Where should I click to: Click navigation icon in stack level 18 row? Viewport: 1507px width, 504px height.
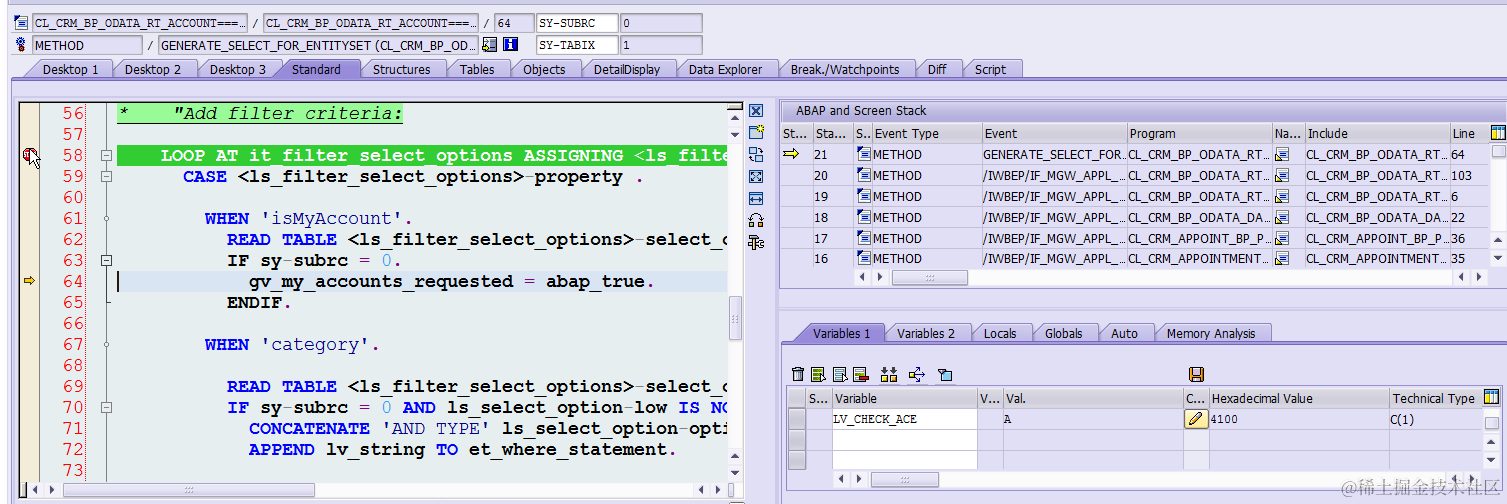coord(1283,217)
